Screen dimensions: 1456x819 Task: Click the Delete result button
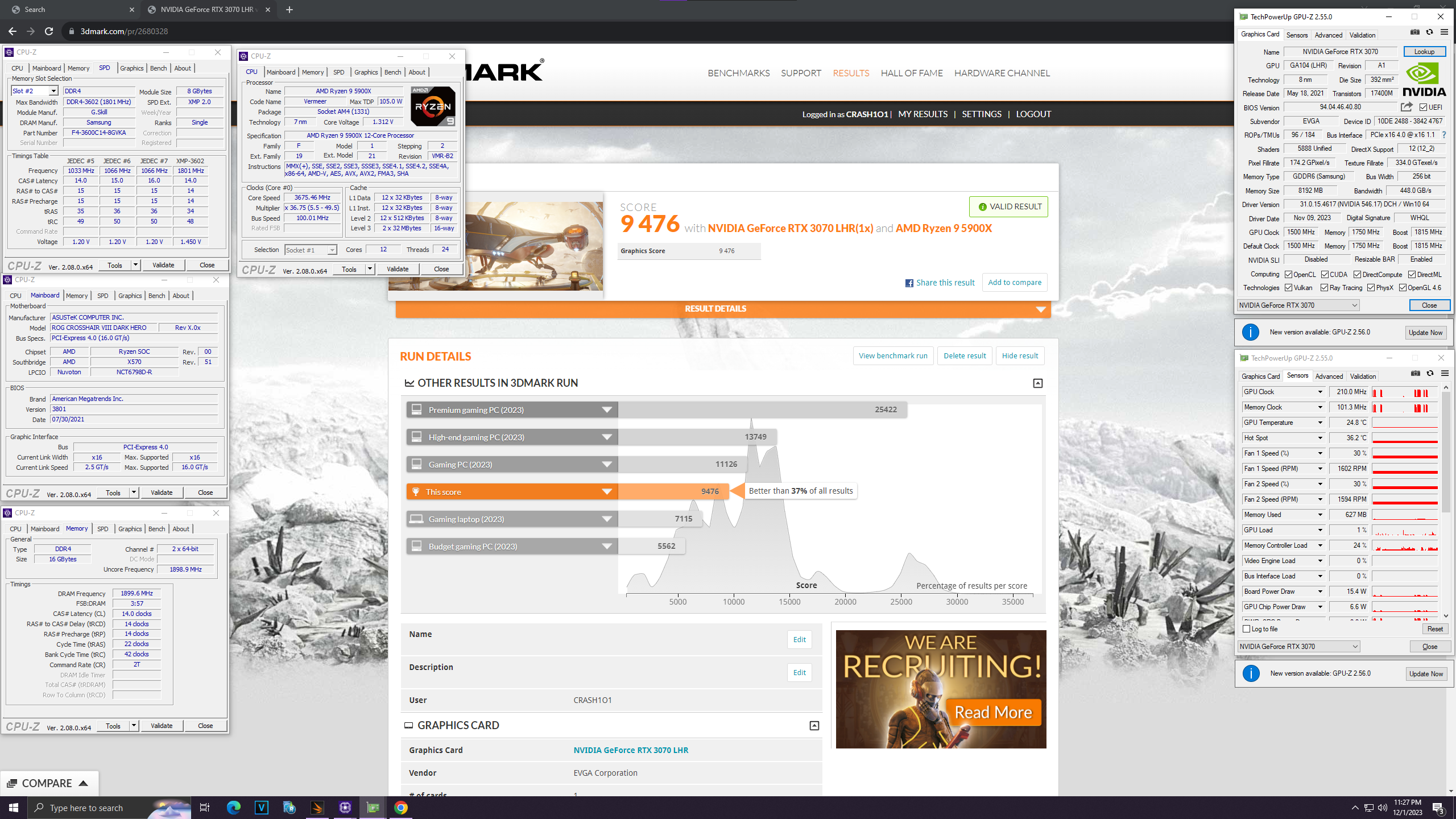(x=965, y=356)
